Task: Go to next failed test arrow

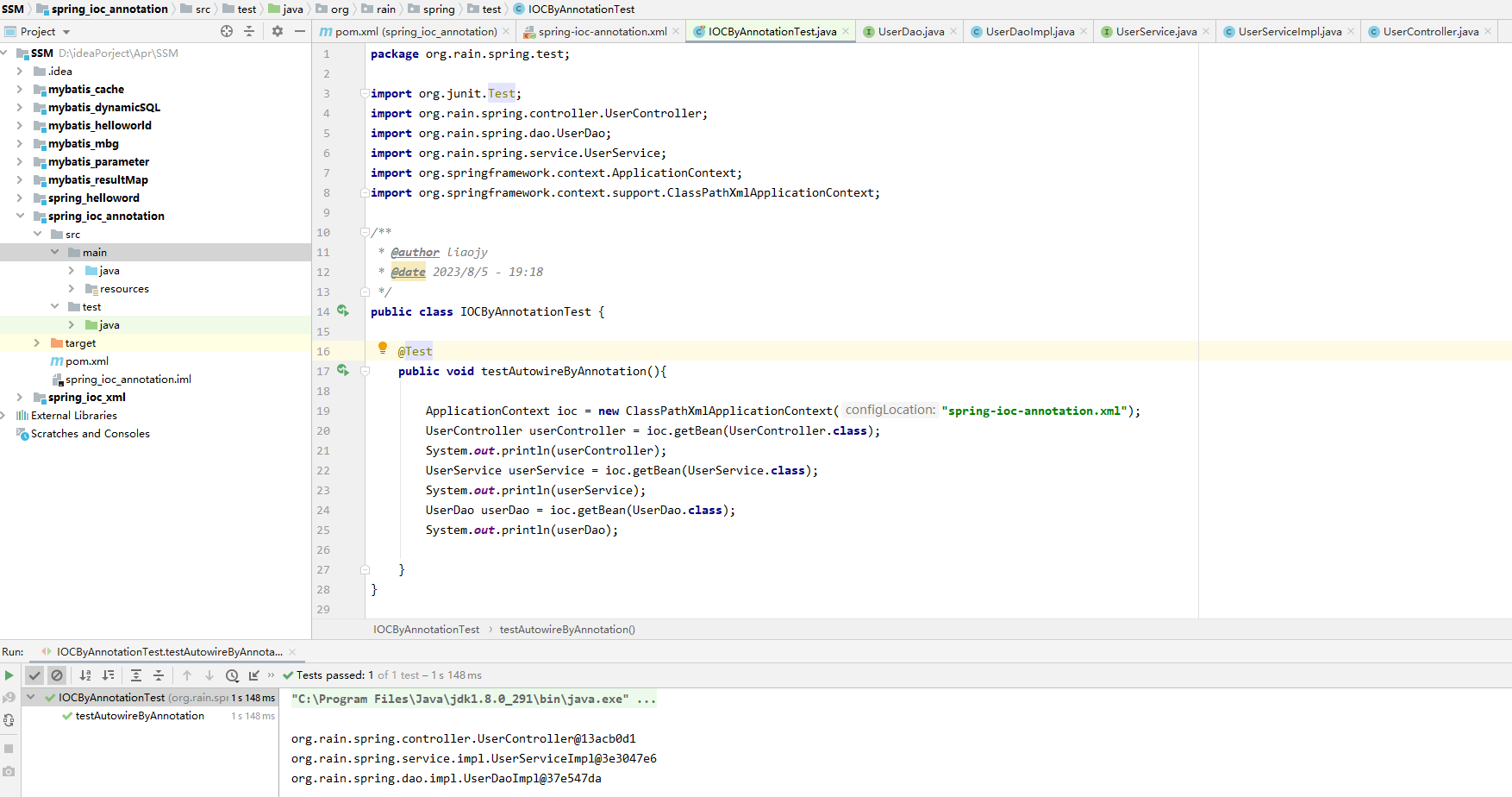Action: [209, 675]
